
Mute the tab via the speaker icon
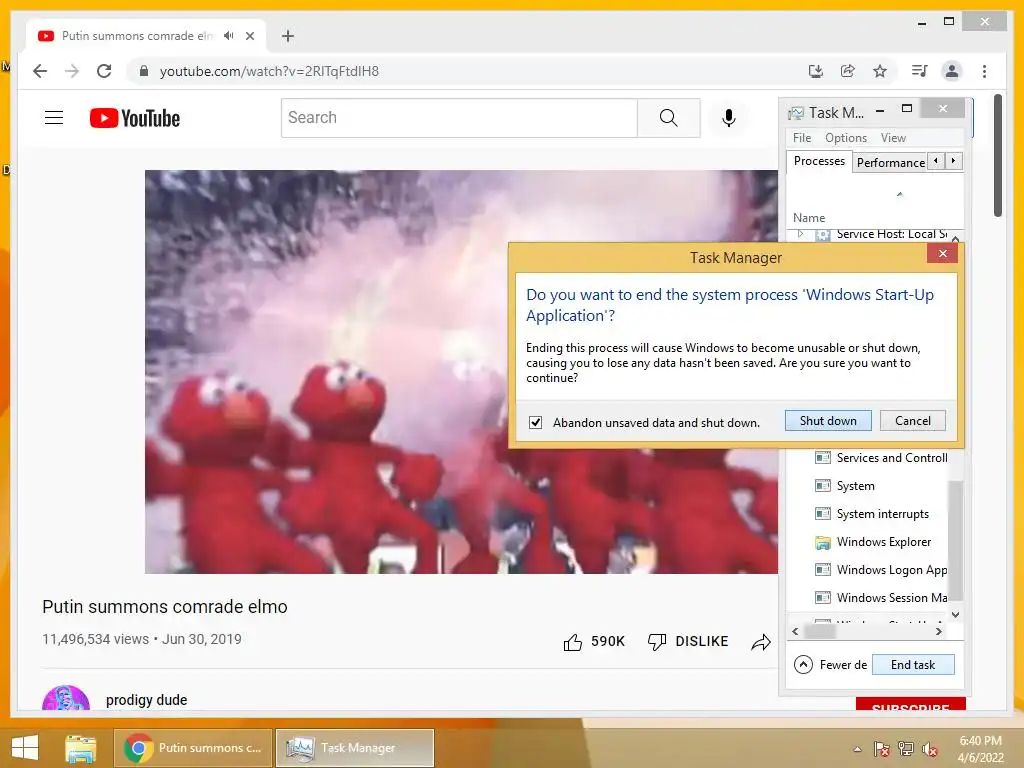(x=228, y=36)
